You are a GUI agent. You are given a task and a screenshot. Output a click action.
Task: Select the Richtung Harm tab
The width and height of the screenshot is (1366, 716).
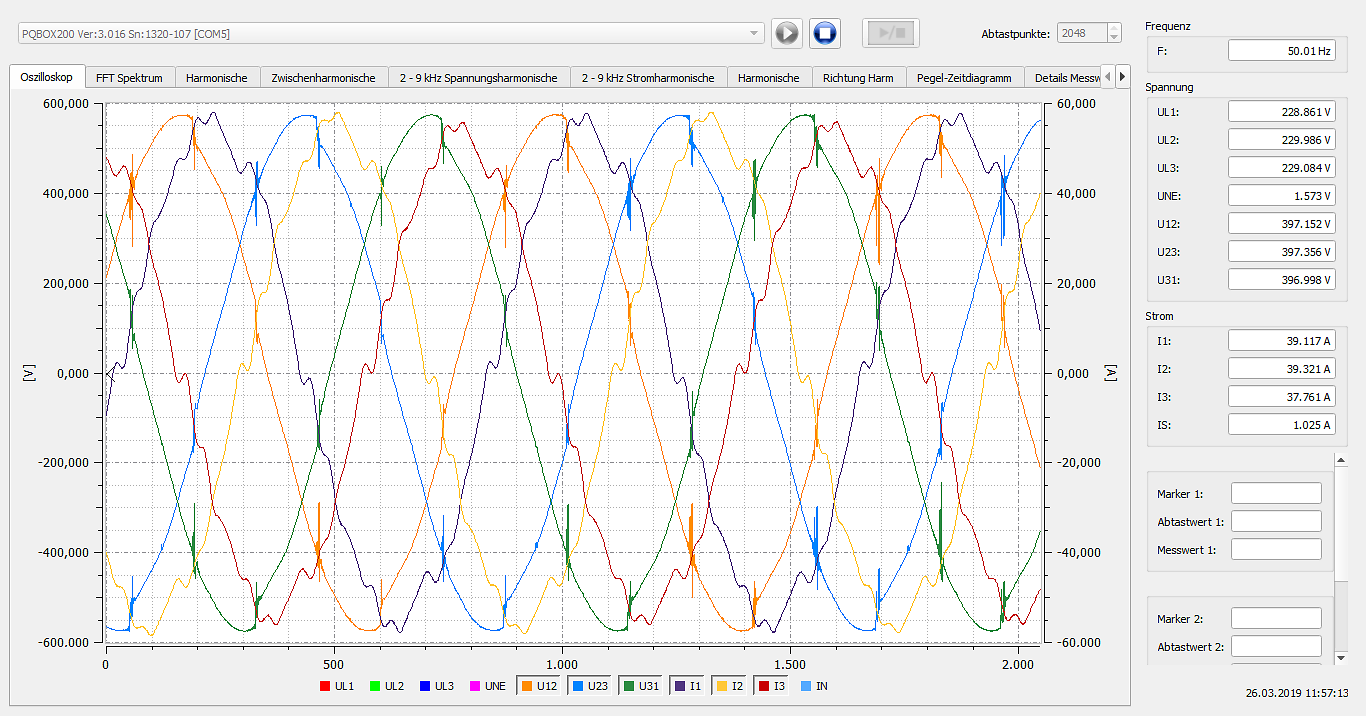pyautogui.click(x=857, y=76)
